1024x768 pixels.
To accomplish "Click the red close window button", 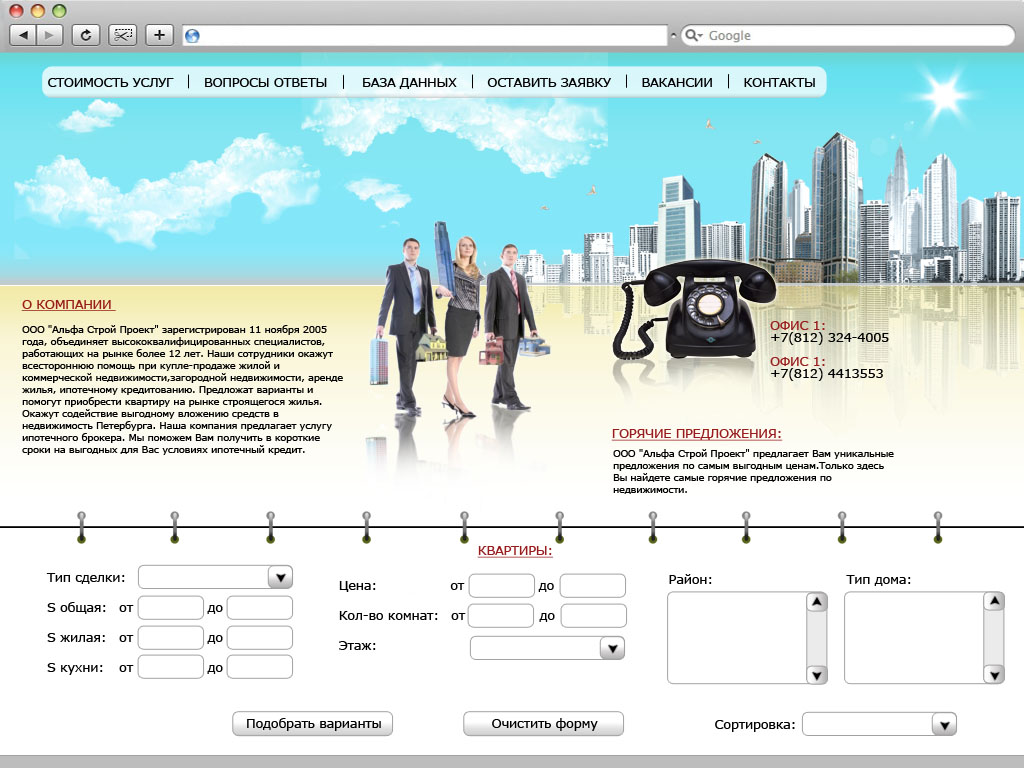I will 16,10.
